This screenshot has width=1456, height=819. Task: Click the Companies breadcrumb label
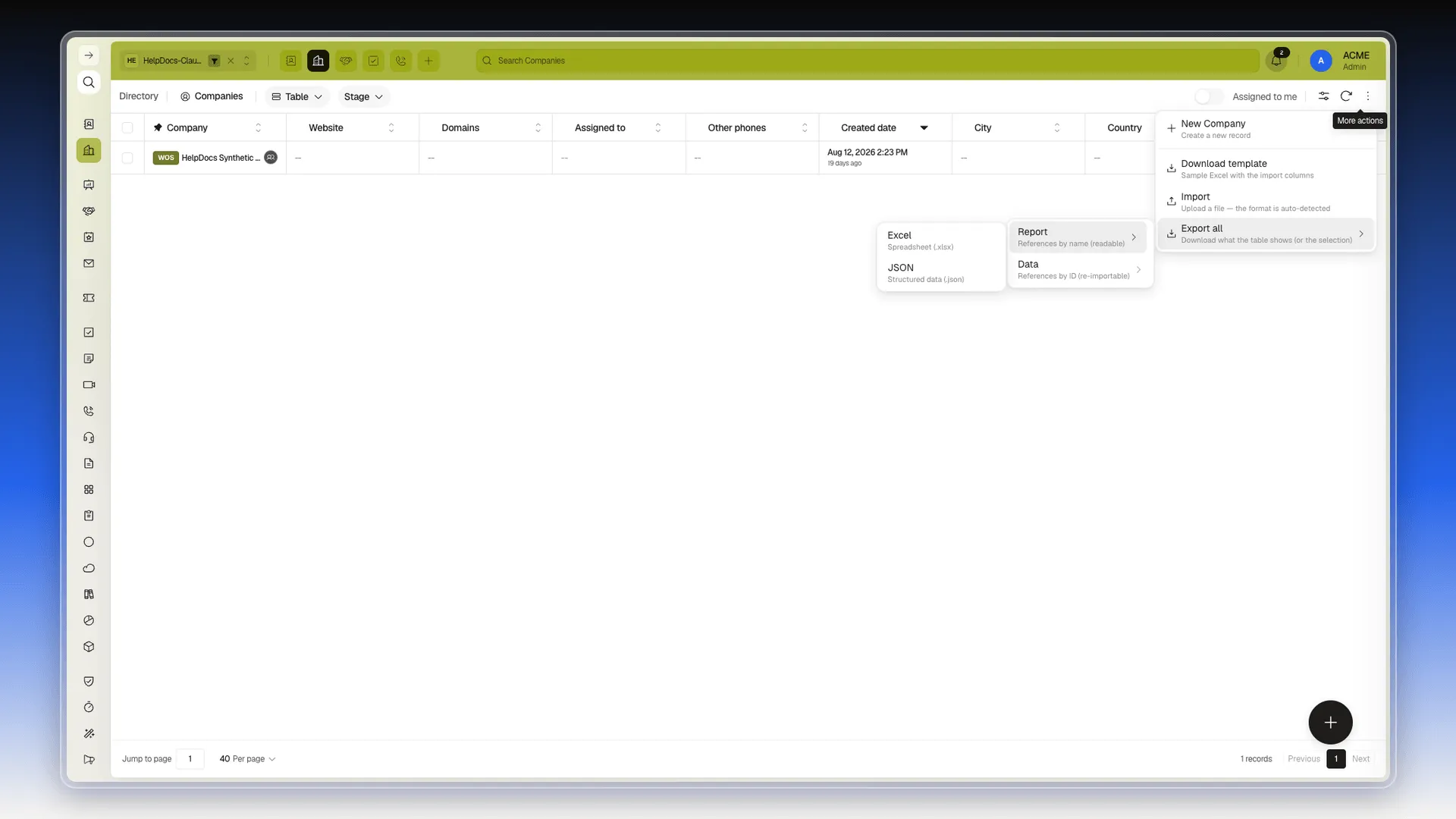click(x=218, y=96)
